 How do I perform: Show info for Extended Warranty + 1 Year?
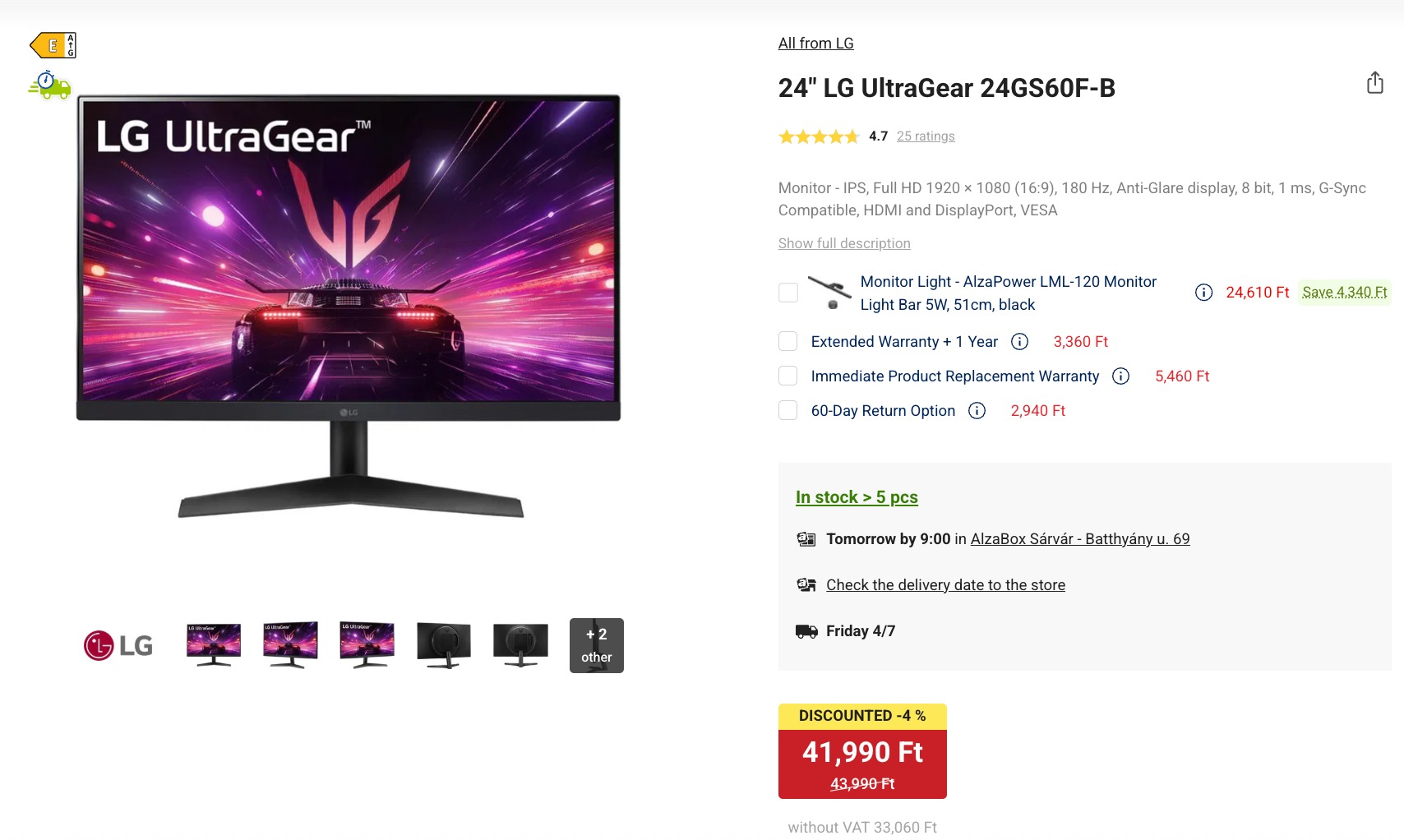tap(1019, 342)
